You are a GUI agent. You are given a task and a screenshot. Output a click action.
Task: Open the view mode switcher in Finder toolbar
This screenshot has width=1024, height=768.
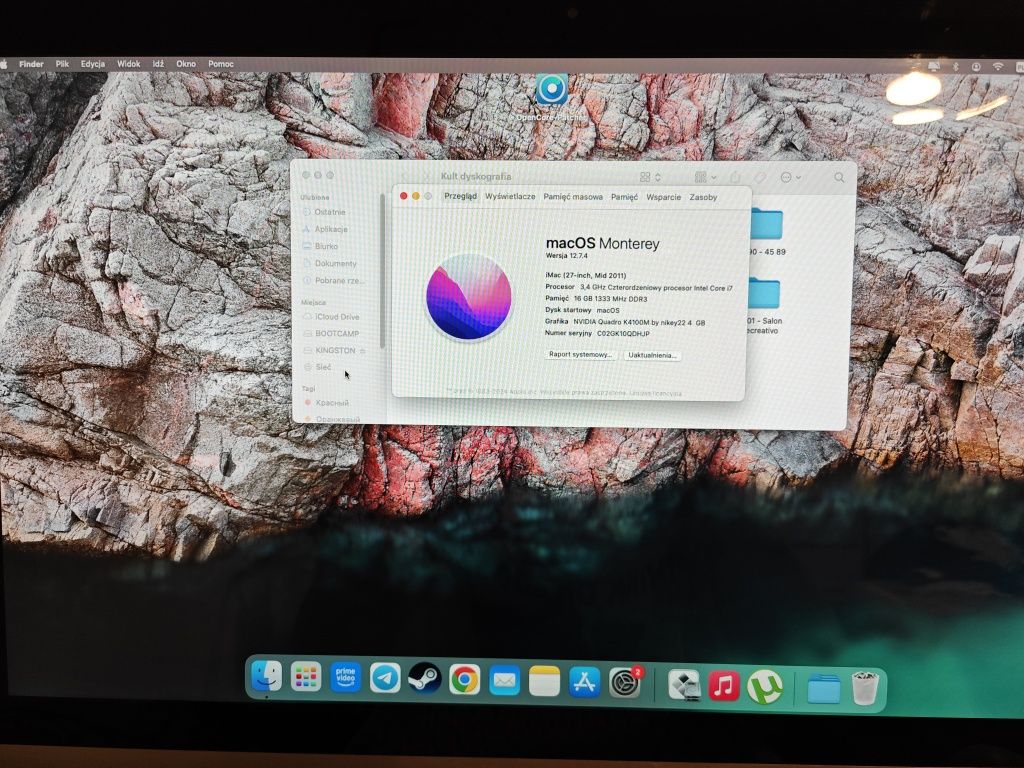pos(650,177)
